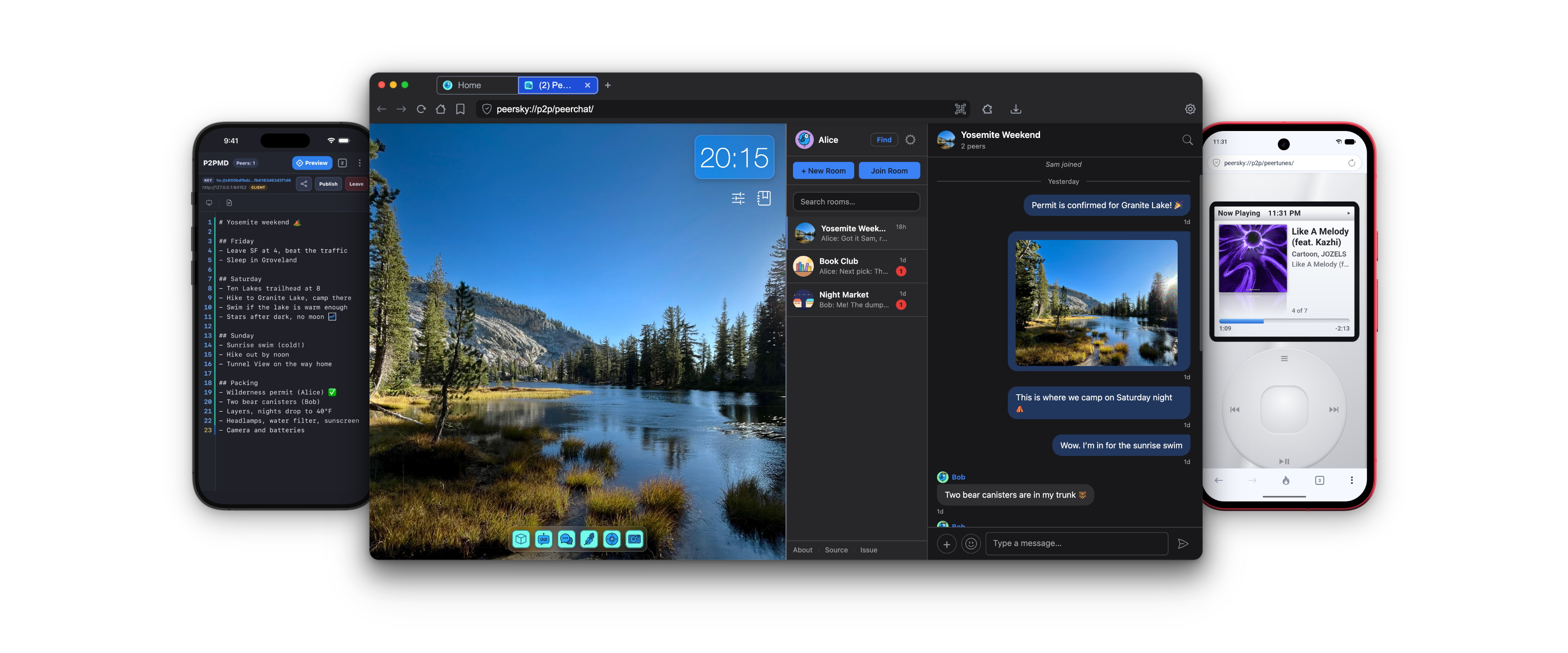1568x653 pixels.
Task: Open P2PMD three-dot overflow menu
Action: (x=360, y=163)
